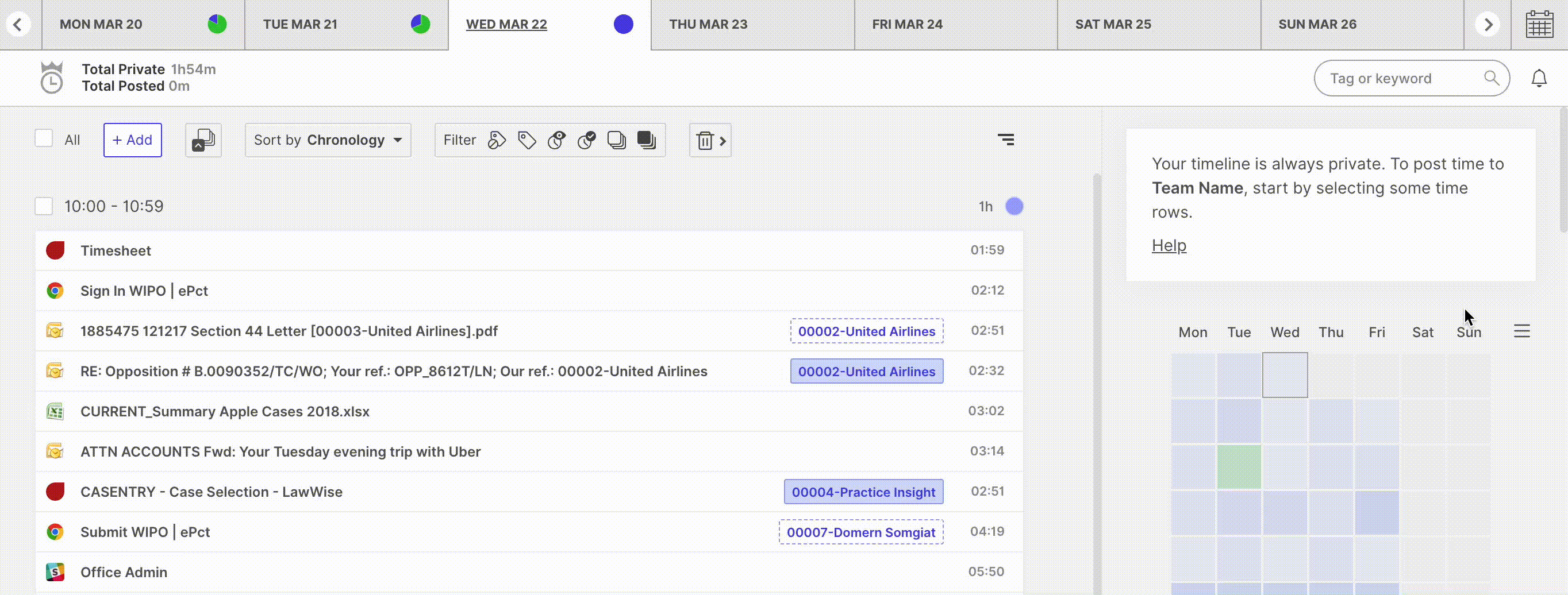Image resolution: width=1568 pixels, height=595 pixels.
Task: Go to the next week arrow
Action: [x=1488, y=24]
